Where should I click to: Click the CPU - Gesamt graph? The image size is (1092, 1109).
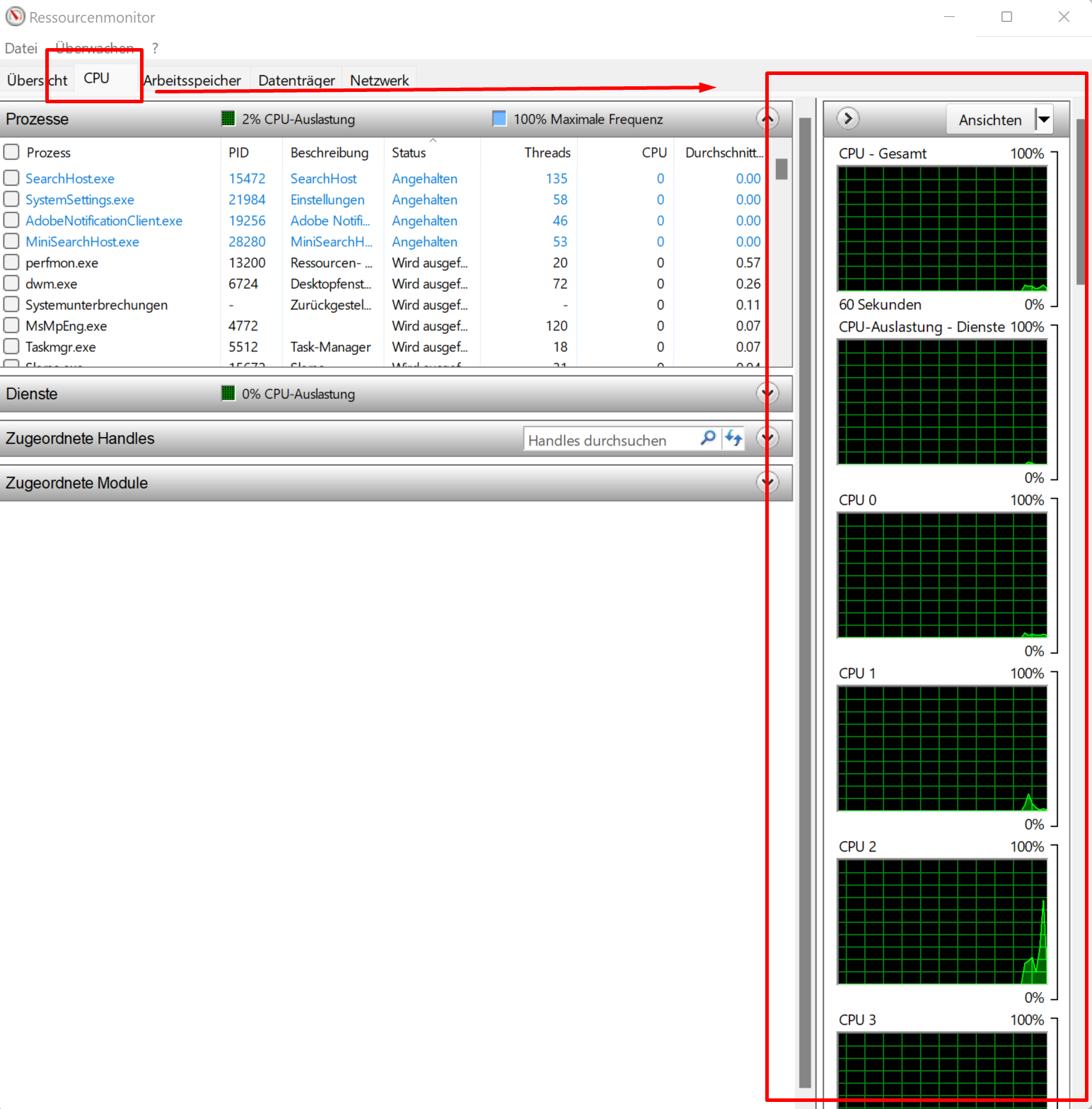(x=942, y=228)
